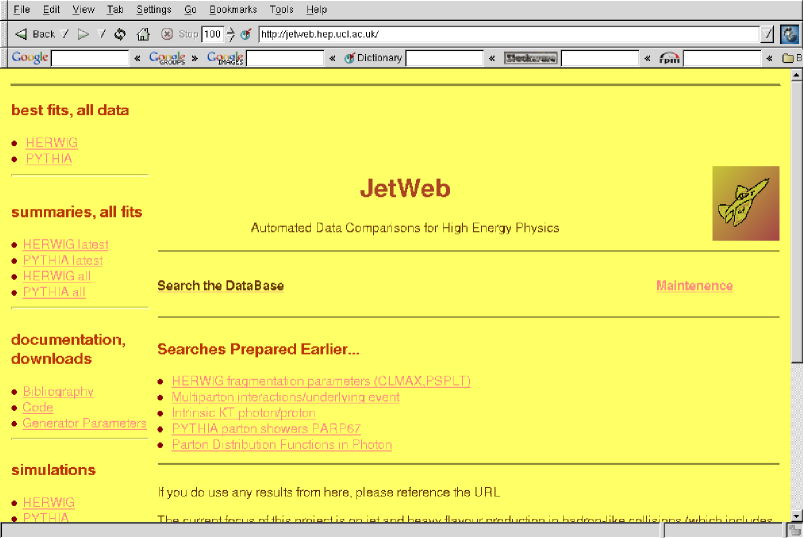Click the Google logo in bookmarks toolbar
The height and width of the screenshot is (538, 804).
click(30, 57)
